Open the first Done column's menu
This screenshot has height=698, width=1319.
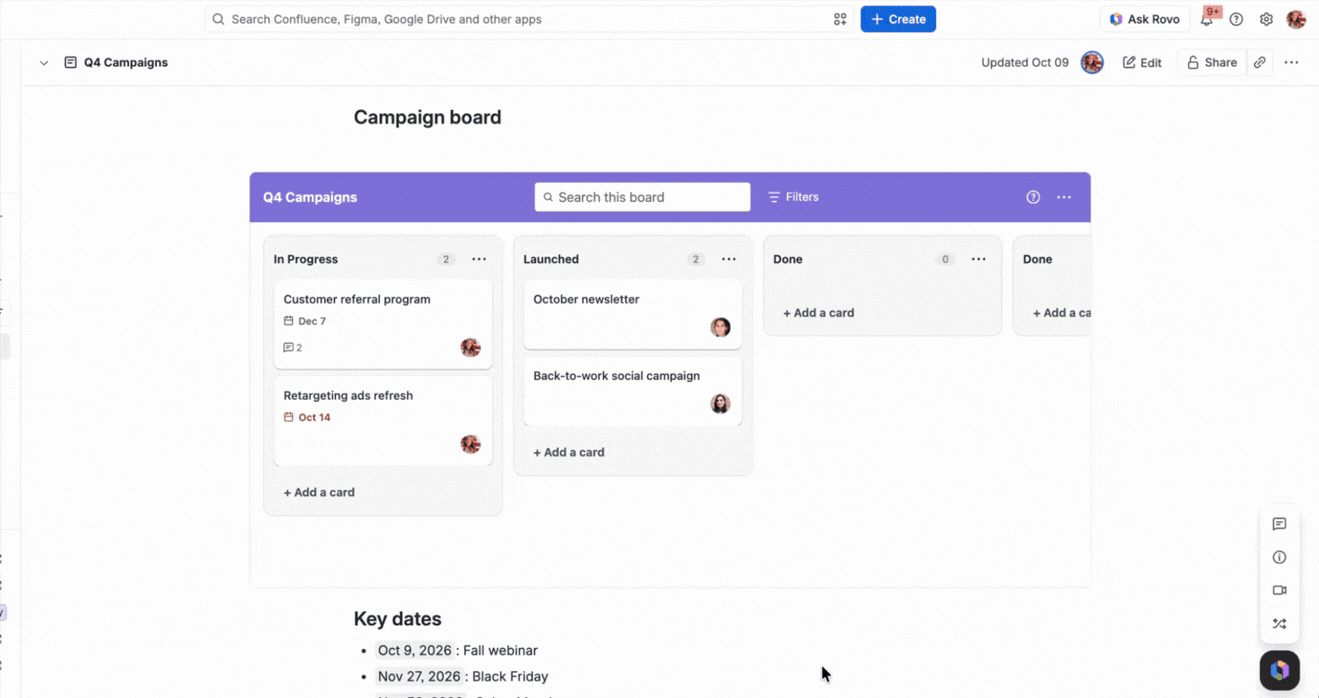click(x=978, y=259)
